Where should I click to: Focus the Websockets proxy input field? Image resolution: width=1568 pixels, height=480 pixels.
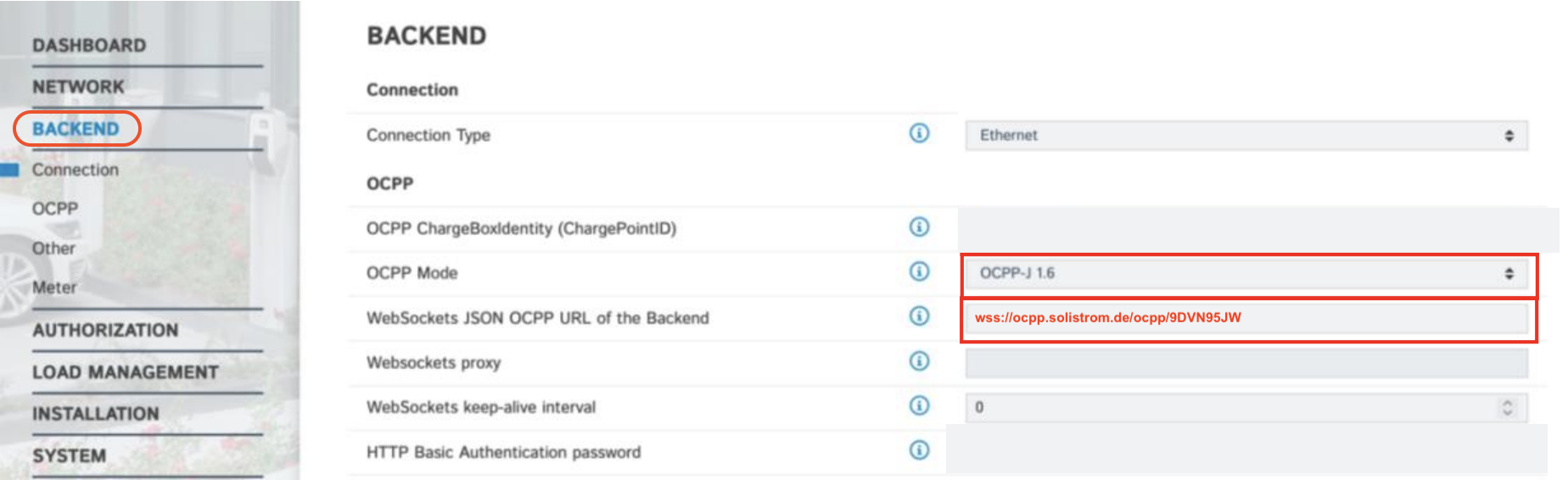pos(1246,363)
